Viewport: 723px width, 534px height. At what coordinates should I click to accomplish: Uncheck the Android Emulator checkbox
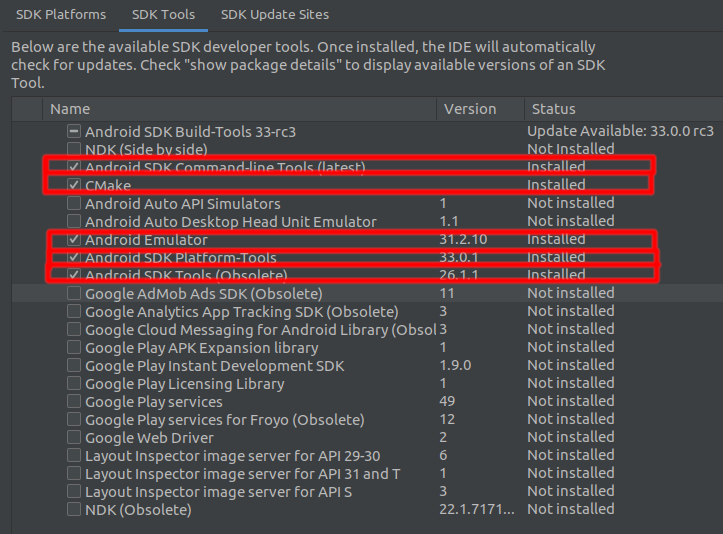click(x=74, y=239)
